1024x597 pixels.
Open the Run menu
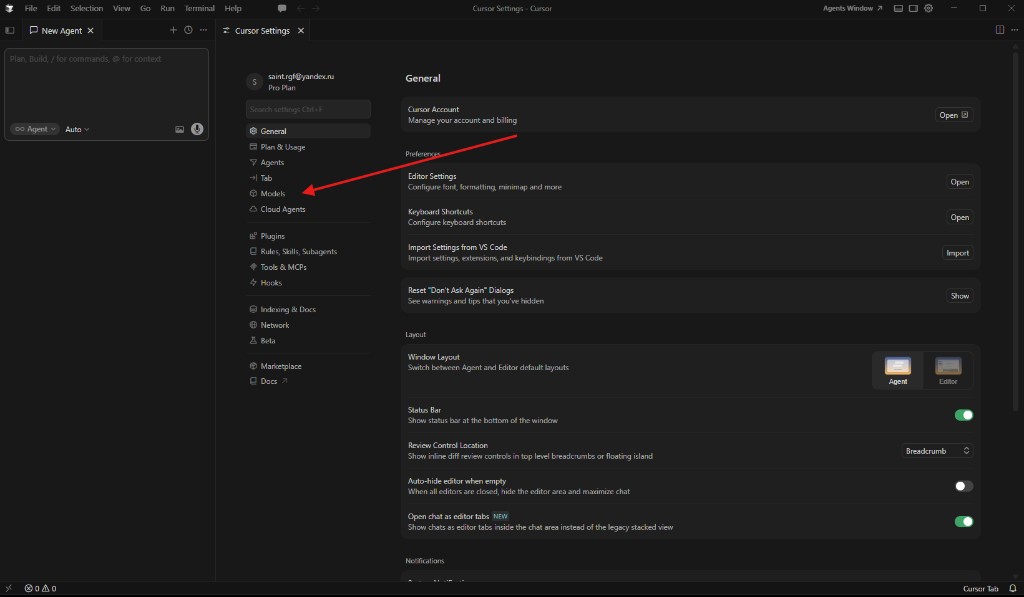pyautogui.click(x=167, y=8)
